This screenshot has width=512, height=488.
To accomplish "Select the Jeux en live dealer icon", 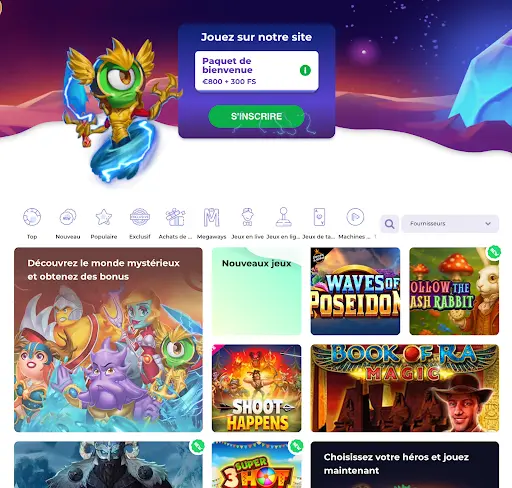I will point(247,217).
